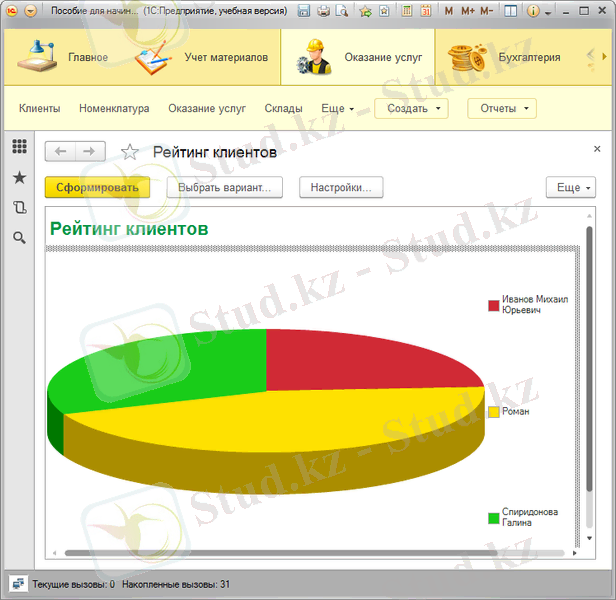This screenshot has width=616, height=600.
Task: Expand the arrow next to info icon
Action: [x=548, y=13]
